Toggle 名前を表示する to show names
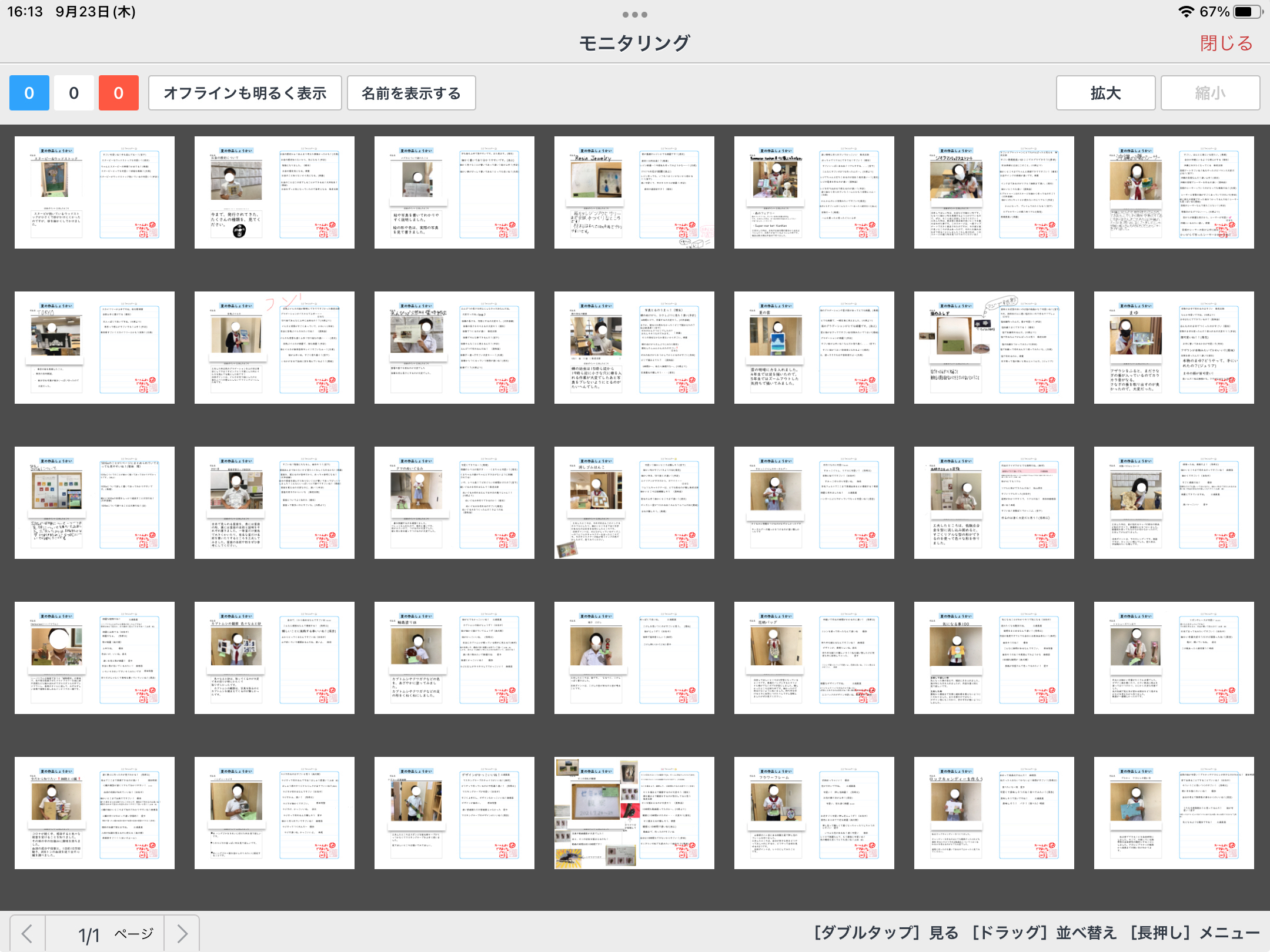Image resolution: width=1270 pixels, height=952 pixels. [411, 93]
